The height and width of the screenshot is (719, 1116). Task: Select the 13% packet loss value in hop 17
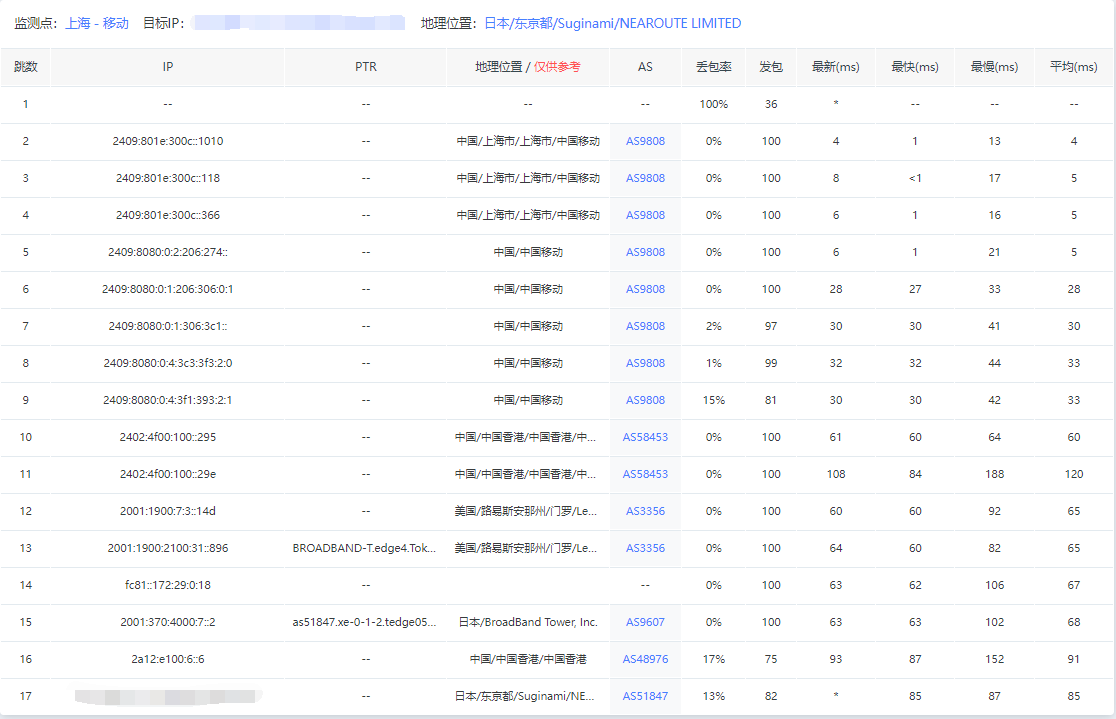714,696
